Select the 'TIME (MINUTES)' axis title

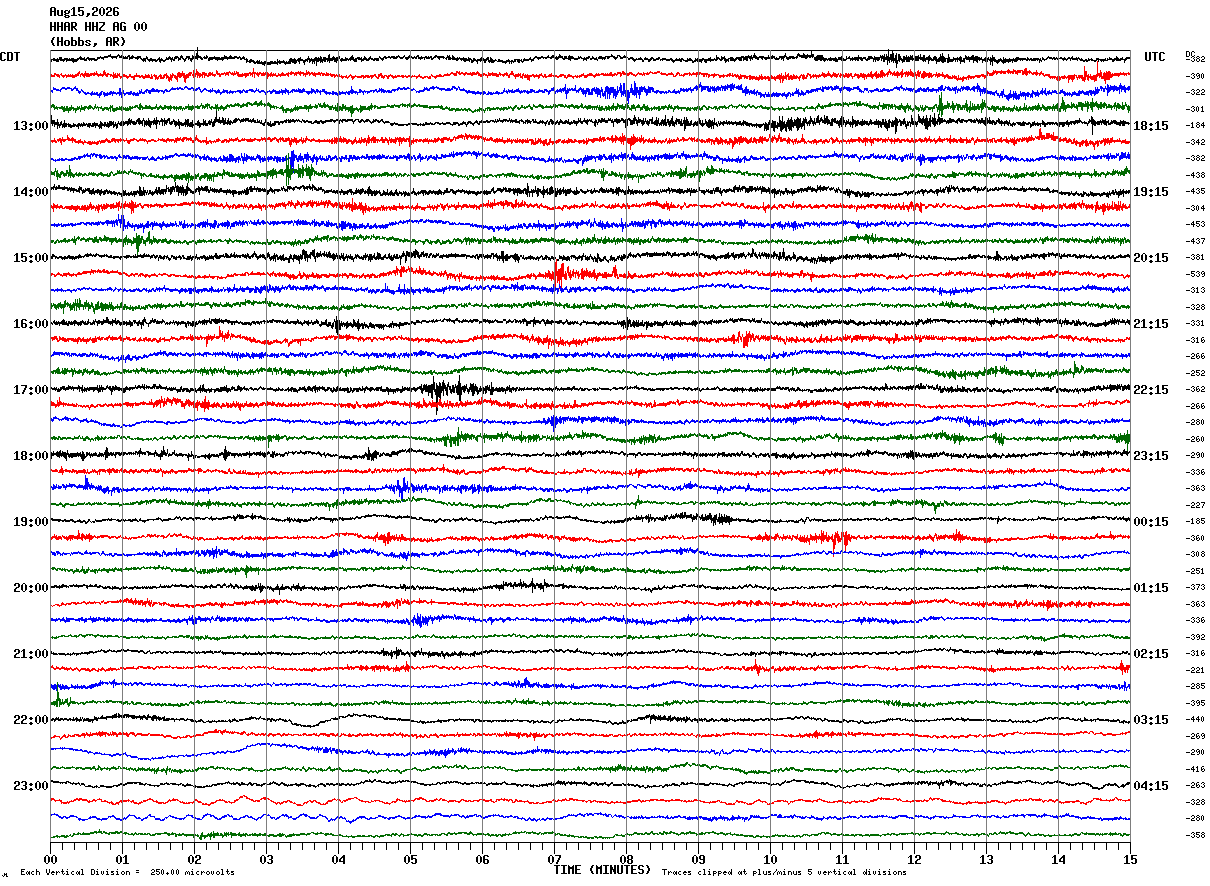pyautogui.click(x=602, y=870)
